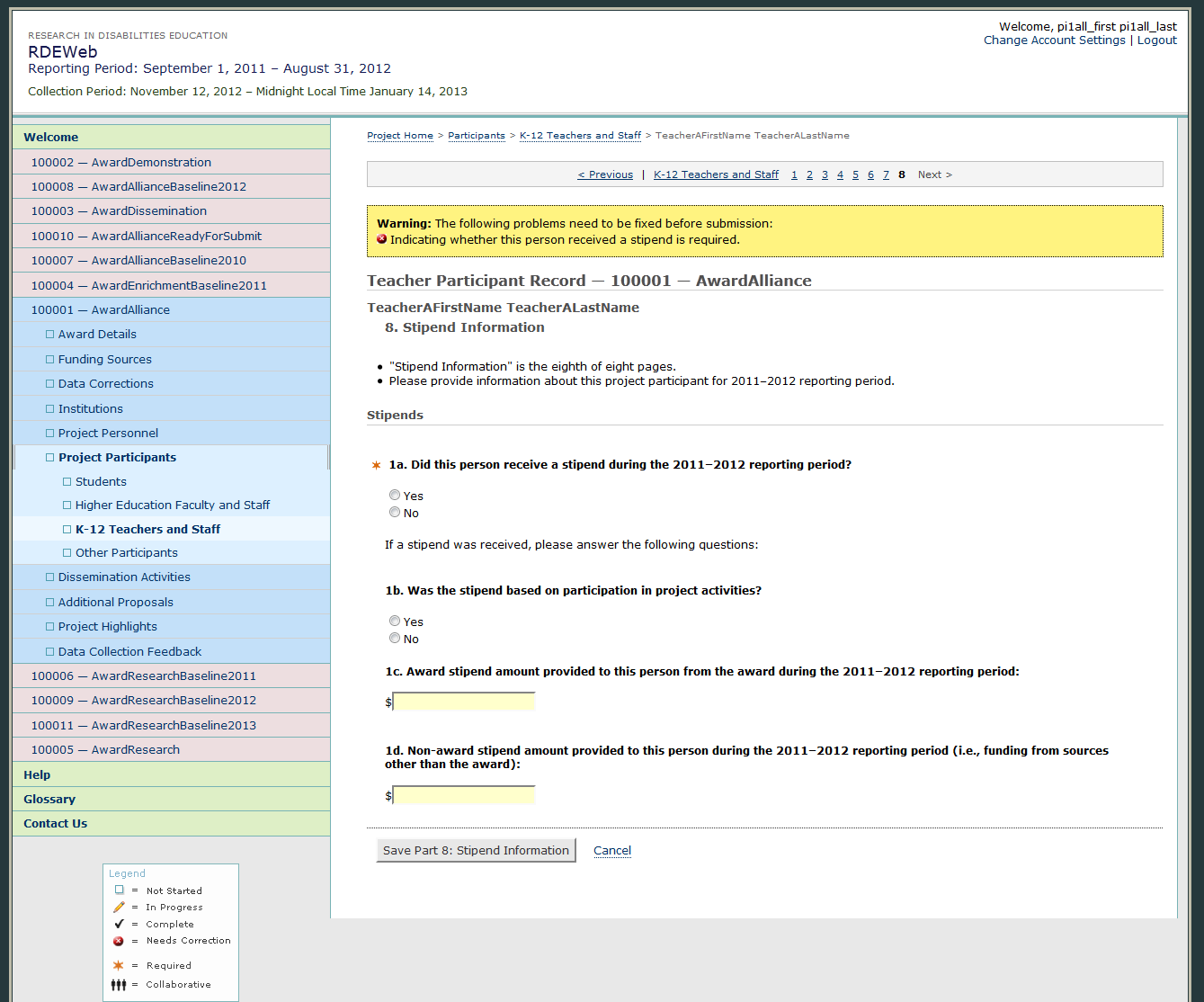1204x1002 pixels.
Task: Click the orange required asterisk by question 1a
Action: click(376, 465)
